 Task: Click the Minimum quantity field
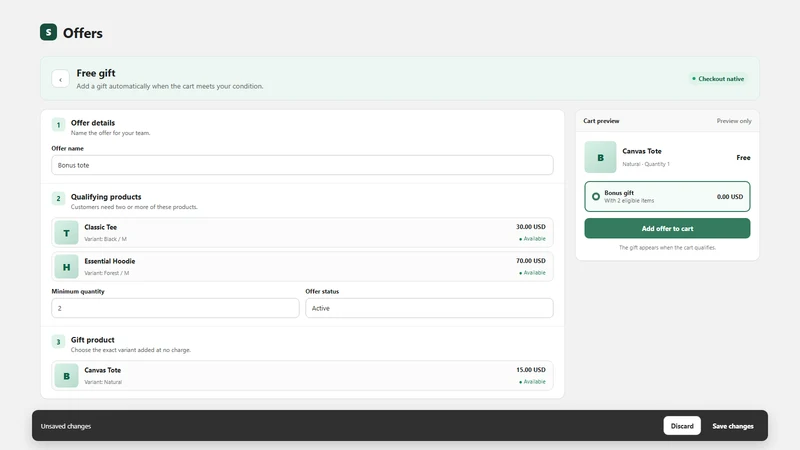(175, 308)
